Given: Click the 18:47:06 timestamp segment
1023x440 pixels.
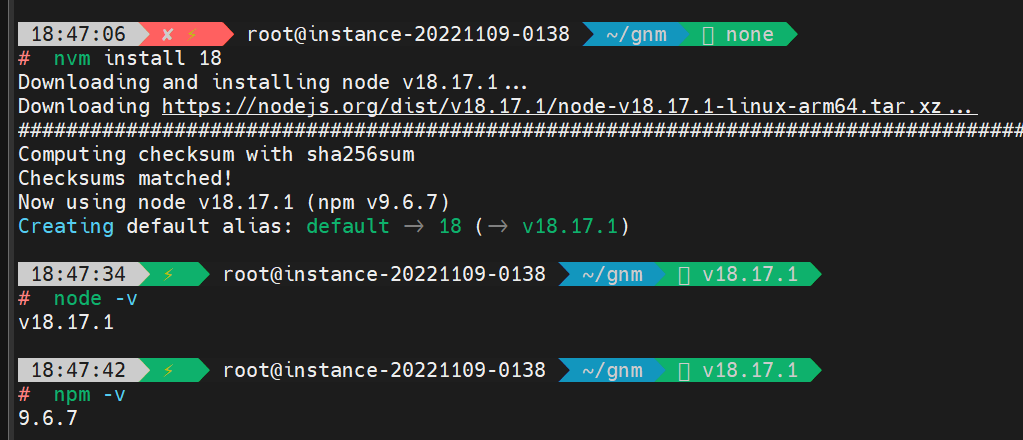Looking at the screenshot, I should (78, 35).
